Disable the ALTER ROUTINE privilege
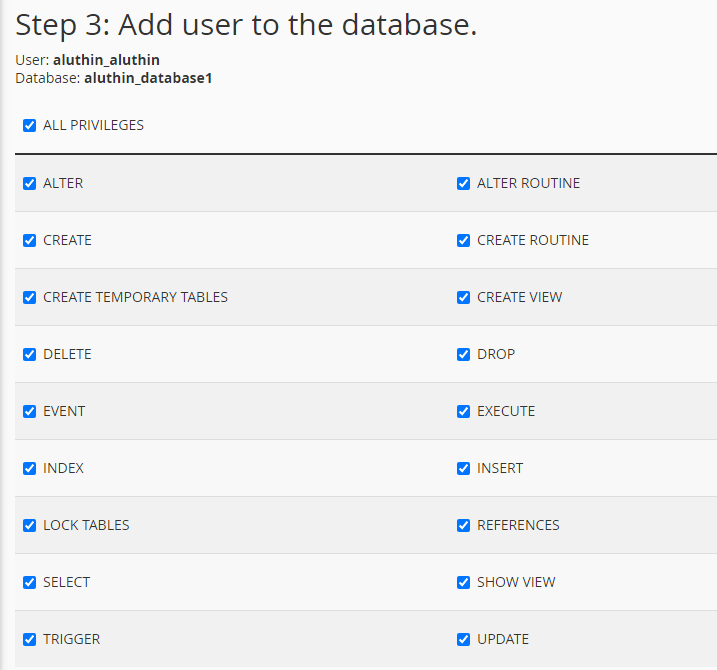This screenshot has width=717, height=670. 464,184
